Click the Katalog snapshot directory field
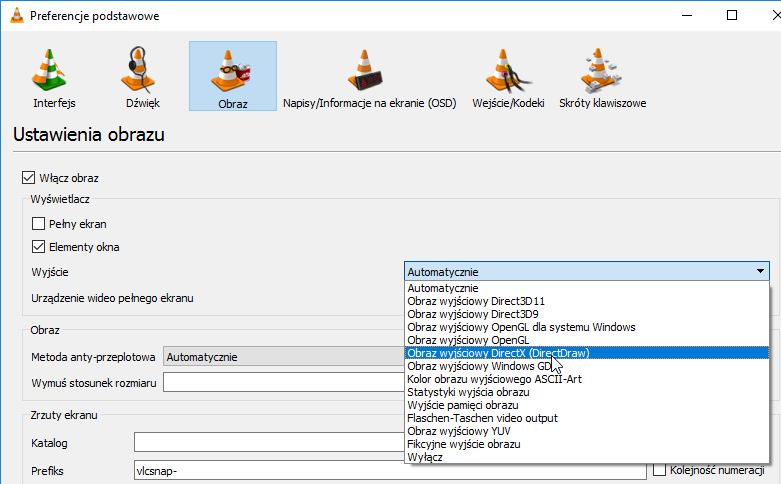 click(x=269, y=442)
